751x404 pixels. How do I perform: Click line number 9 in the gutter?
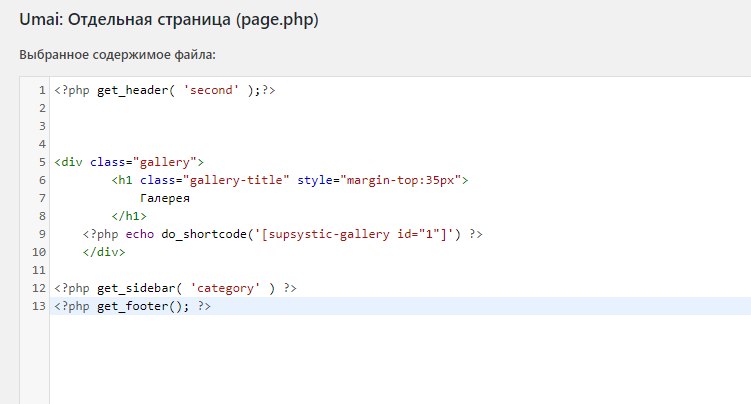pos(42,234)
